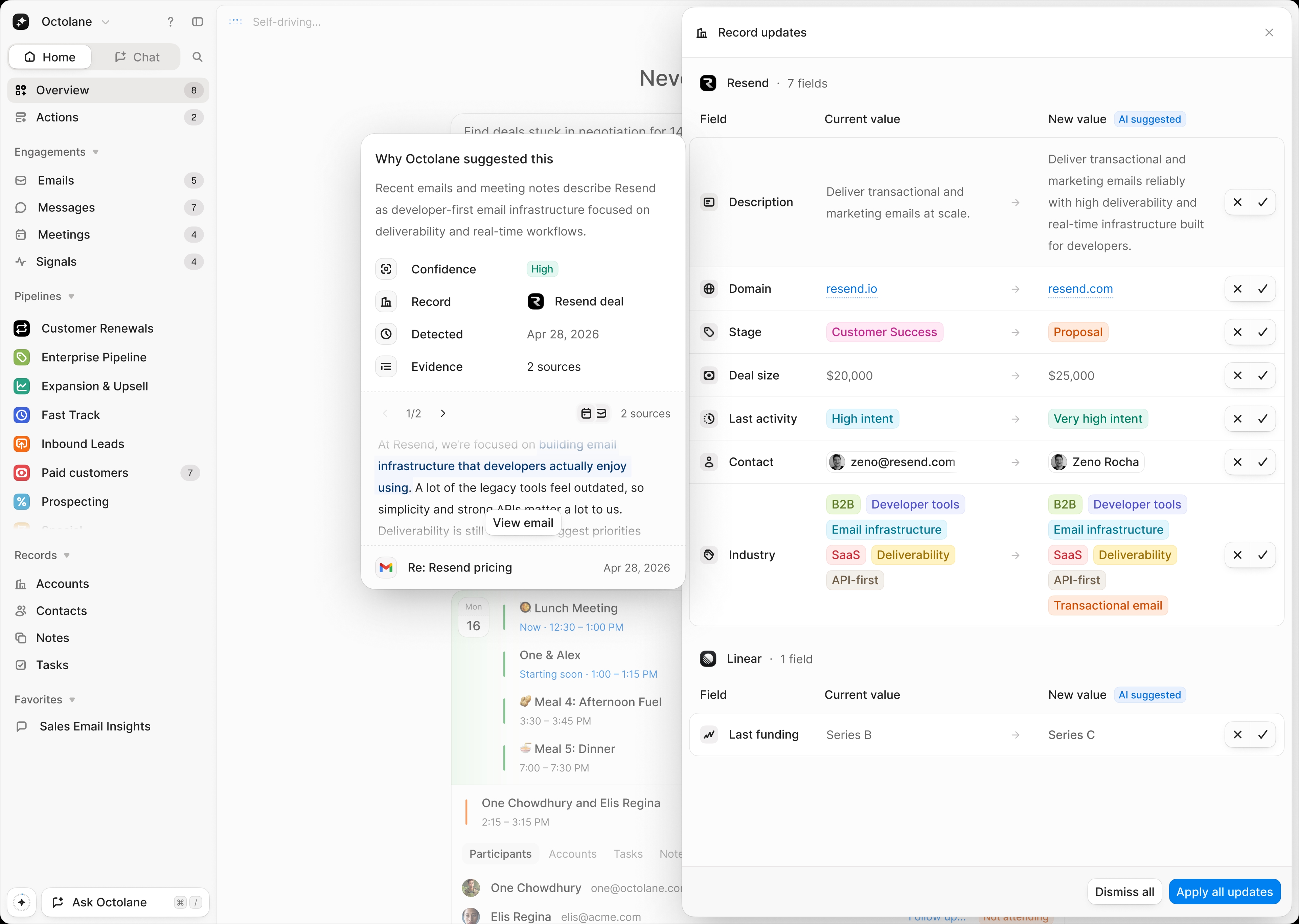Click the One Chowdhury participant avatar

click(x=471, y=888)
